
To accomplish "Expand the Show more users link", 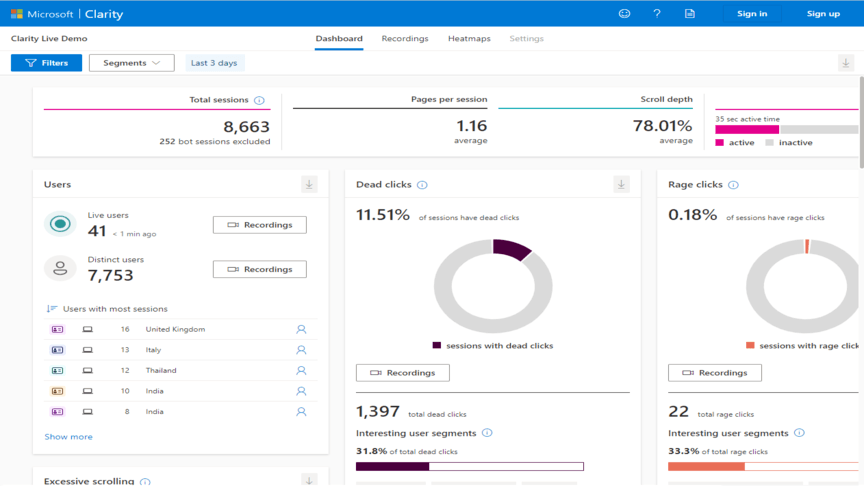I will point(68,436).
